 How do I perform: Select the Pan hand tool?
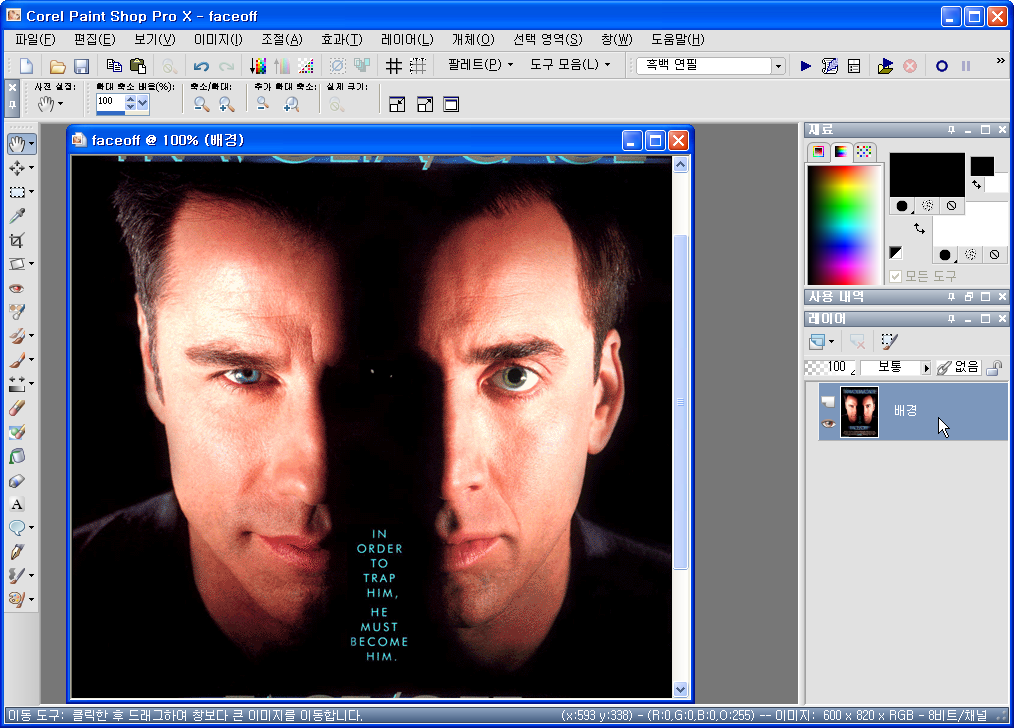(x=17, y=144)
